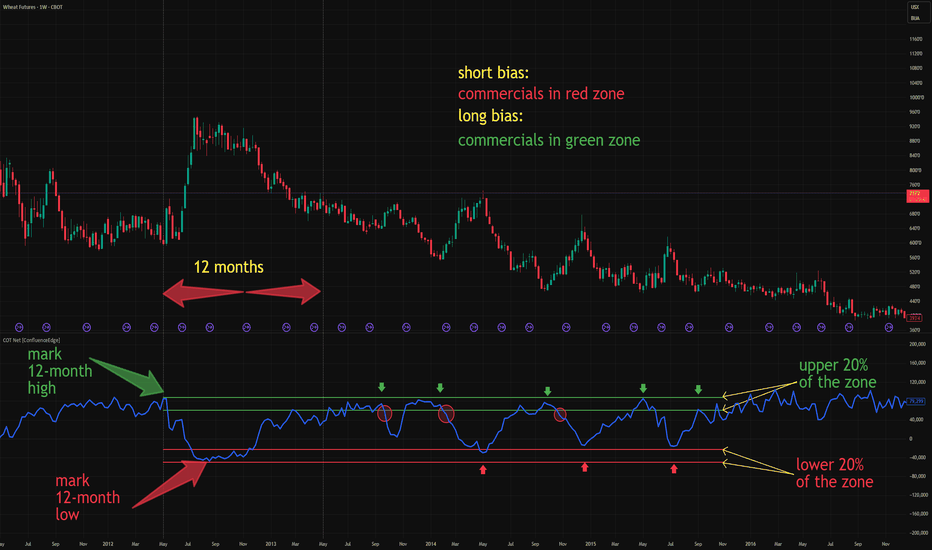The width and height of the screenshot is (932, 550).
Task: Select the double-headed red 12 months arrow
Action: coord(242,292)
